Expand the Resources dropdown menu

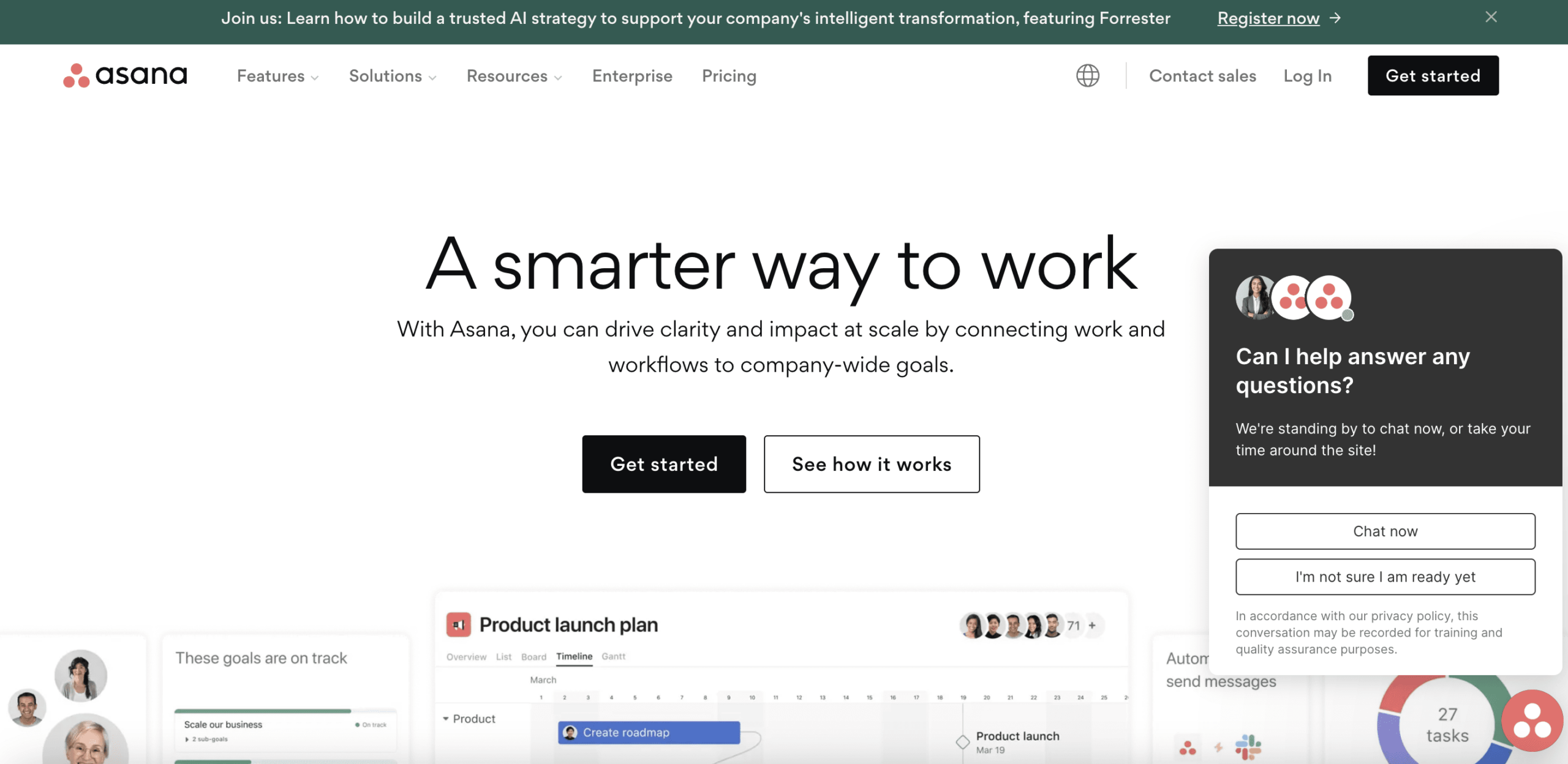pos(513,76)
